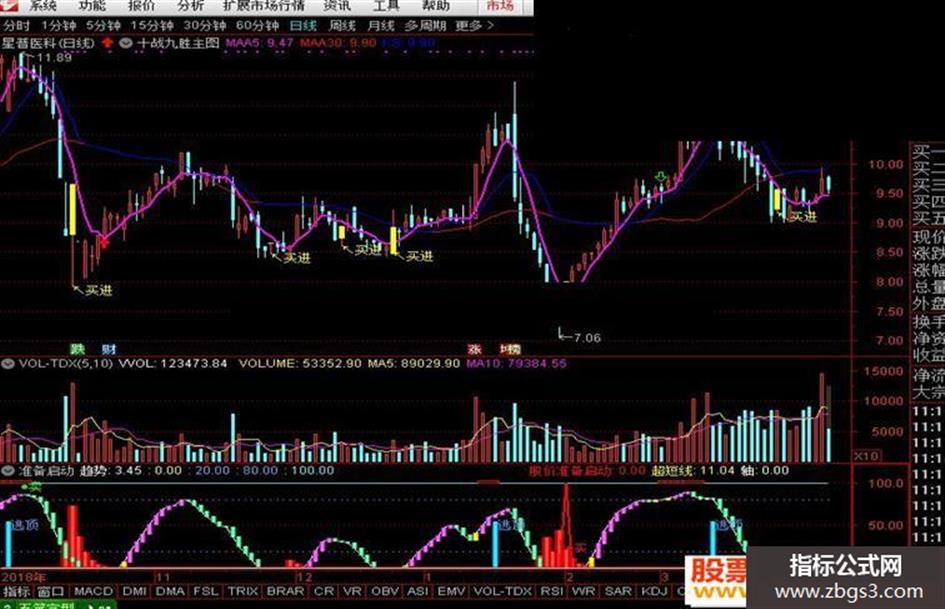Expand the VOL-TDX panel dropdown
Screen dimensions: 945x609
[8, 364]
